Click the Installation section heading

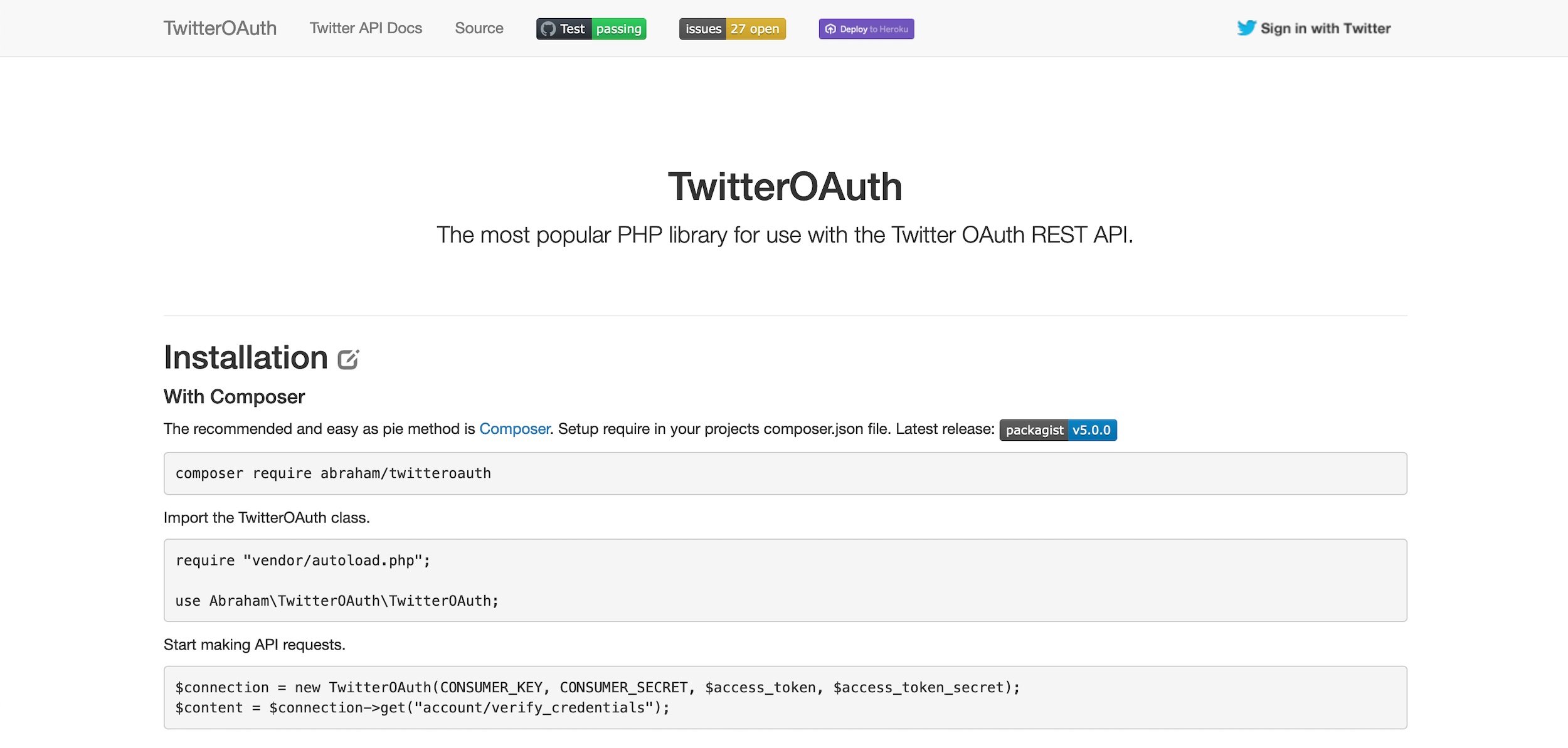pos(246,358)
